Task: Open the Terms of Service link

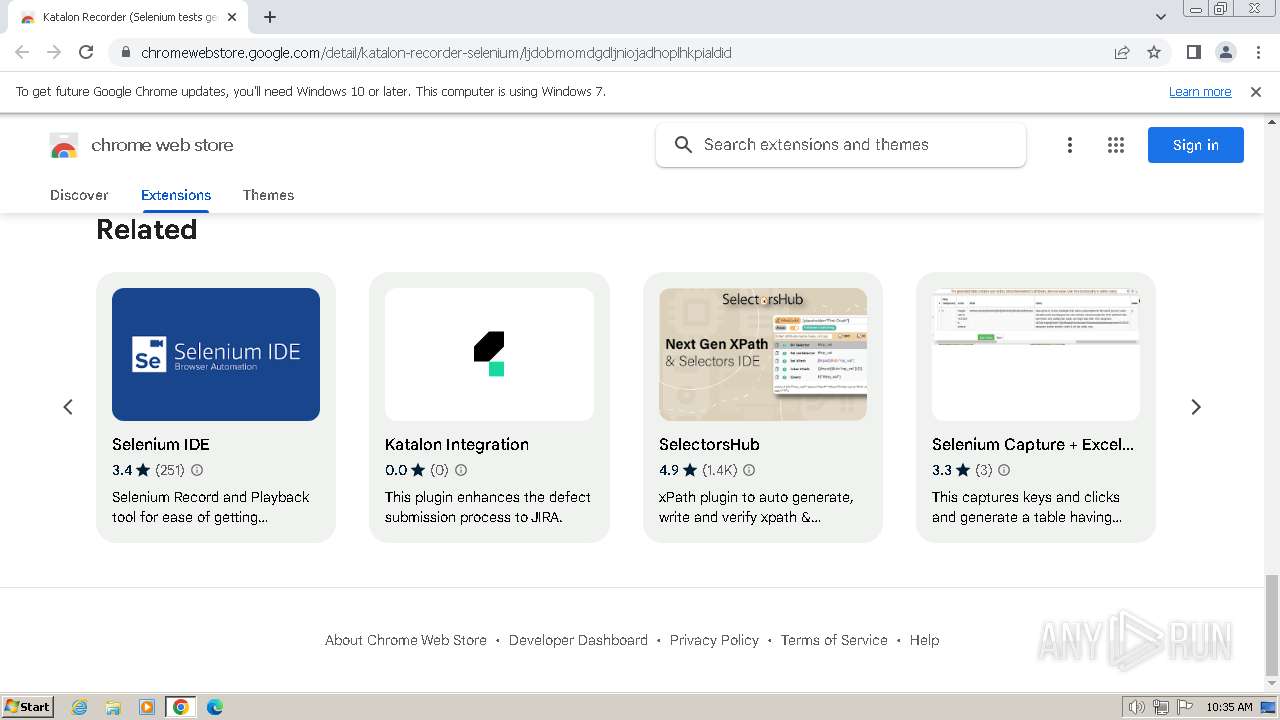Action: click(x=834, y=640)
